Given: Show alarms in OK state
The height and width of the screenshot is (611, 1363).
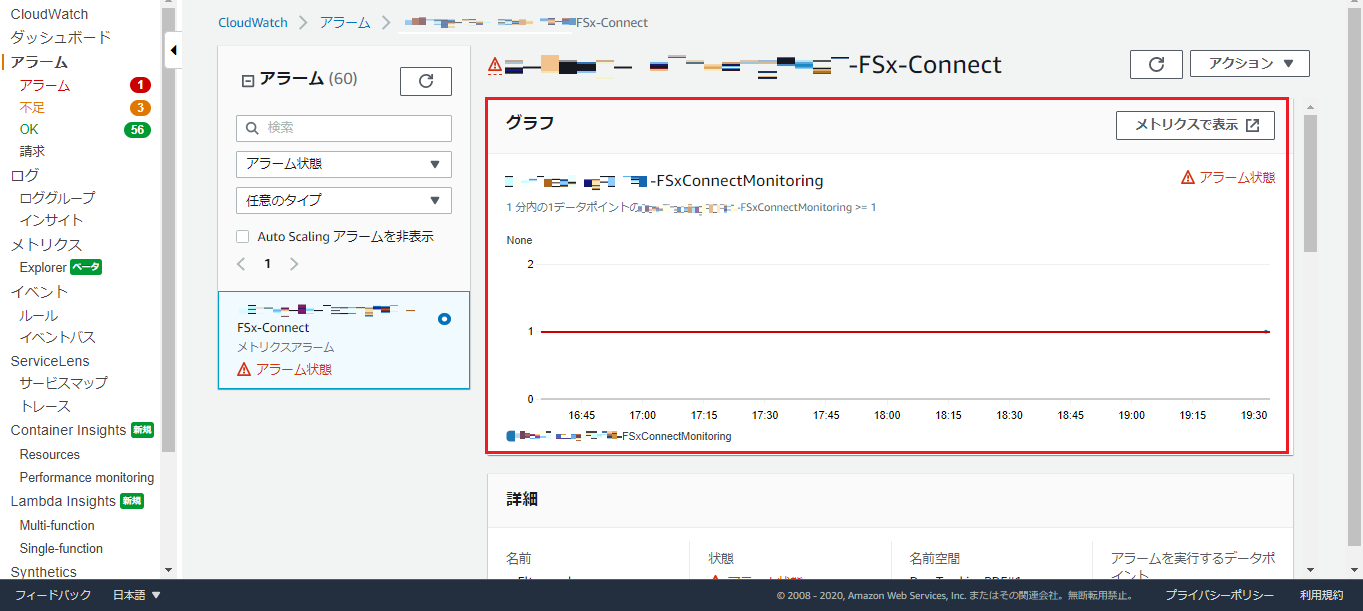Looking at the screenshot, I should (29, 130).
